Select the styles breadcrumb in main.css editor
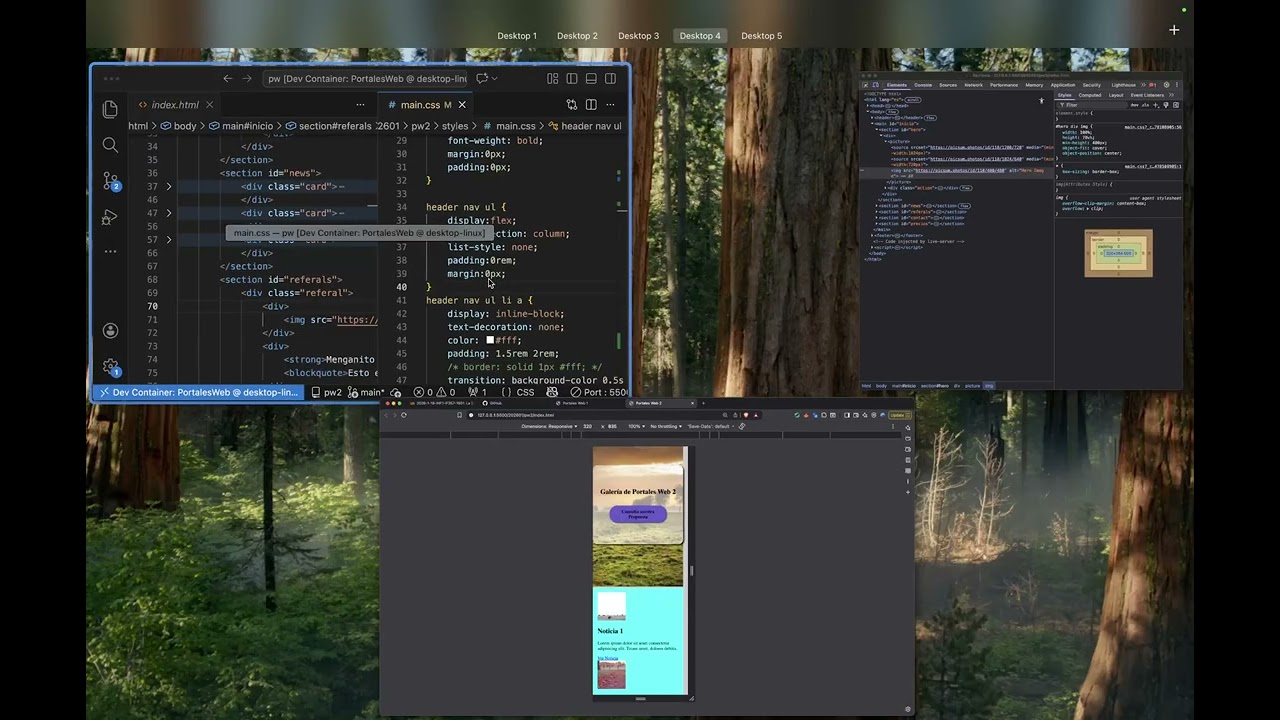Screen dimensions: 1280x720 pyautogui.click(x=455, y=126)
